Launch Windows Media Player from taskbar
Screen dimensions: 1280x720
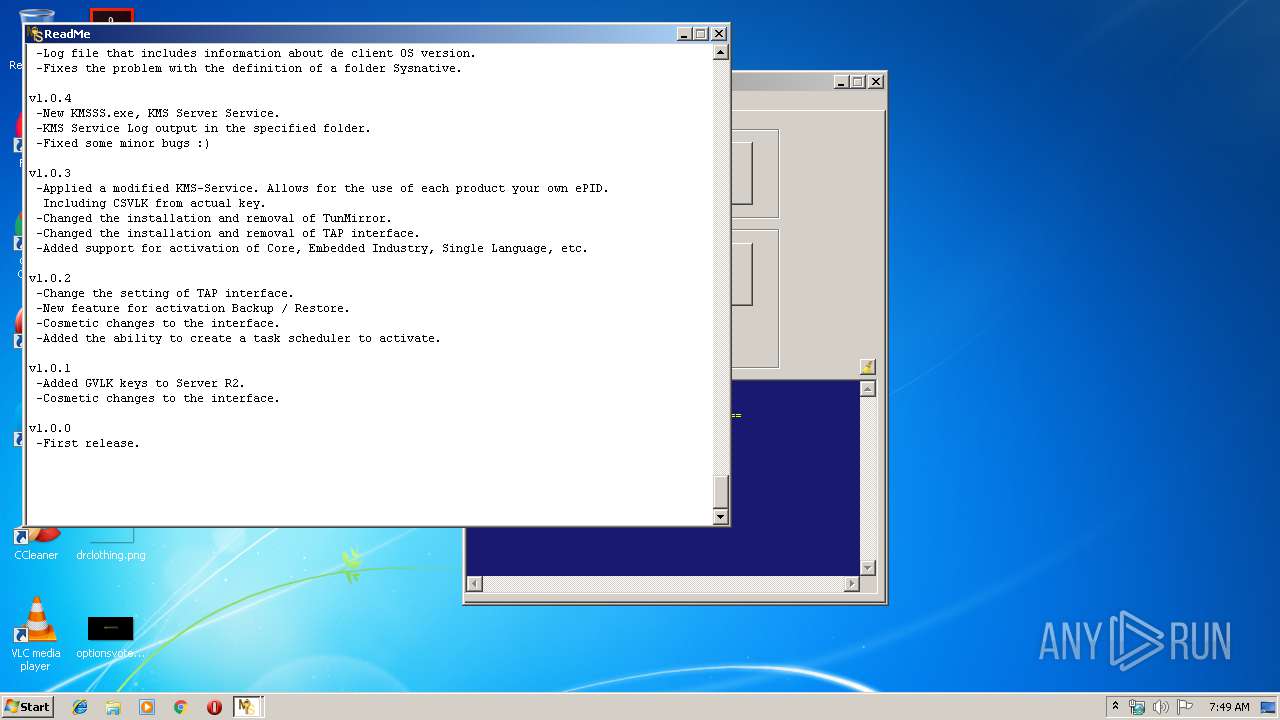[147, 707]
